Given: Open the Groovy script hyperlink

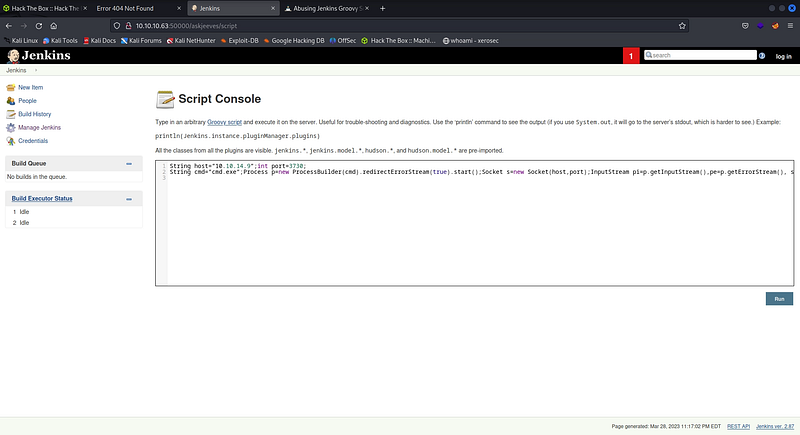Looking at the screenshot, I should coord(224,122).
